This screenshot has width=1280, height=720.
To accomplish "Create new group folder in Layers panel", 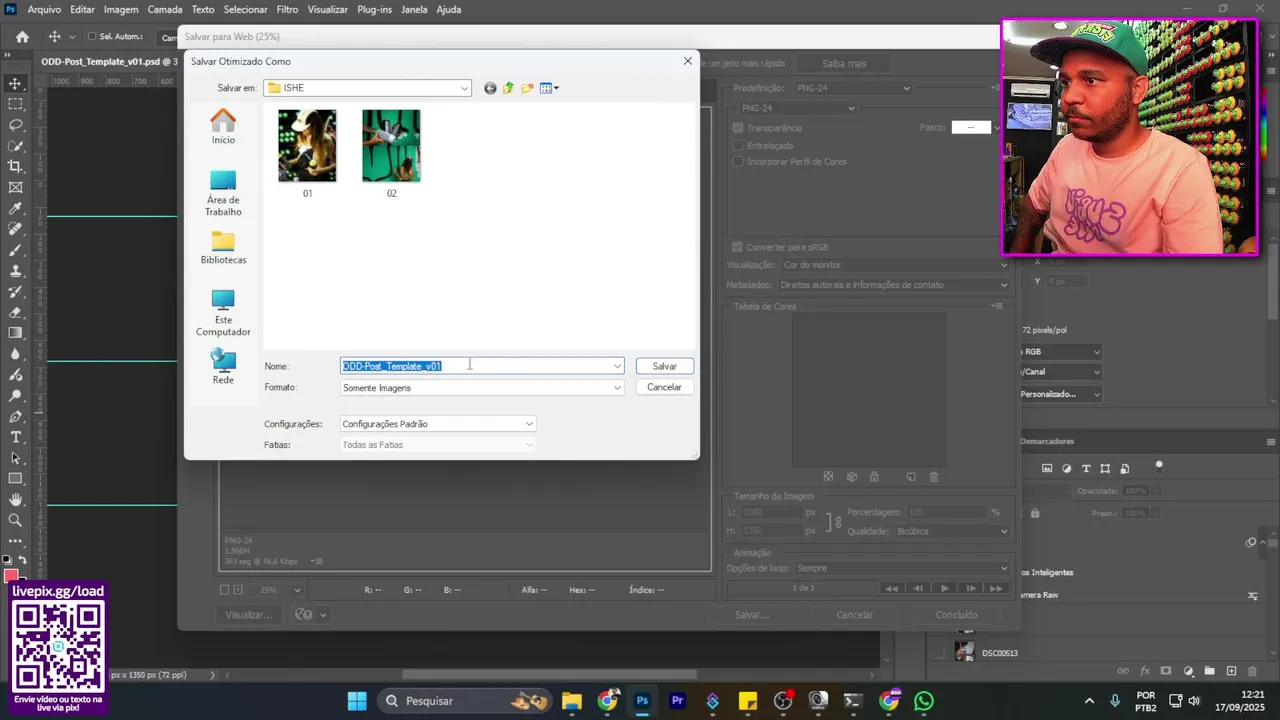I will point(1209,671).
